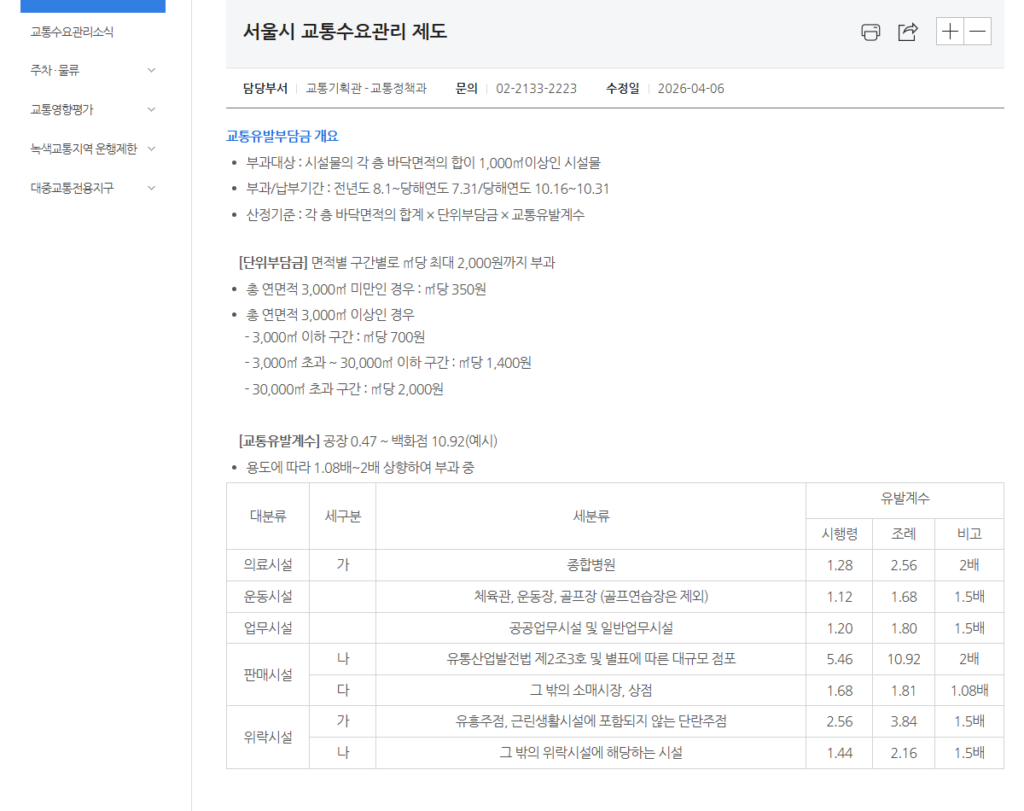The image size is (1024, 811).
Task: Select the active blue sidebar tab
Action: coord(93,6)
